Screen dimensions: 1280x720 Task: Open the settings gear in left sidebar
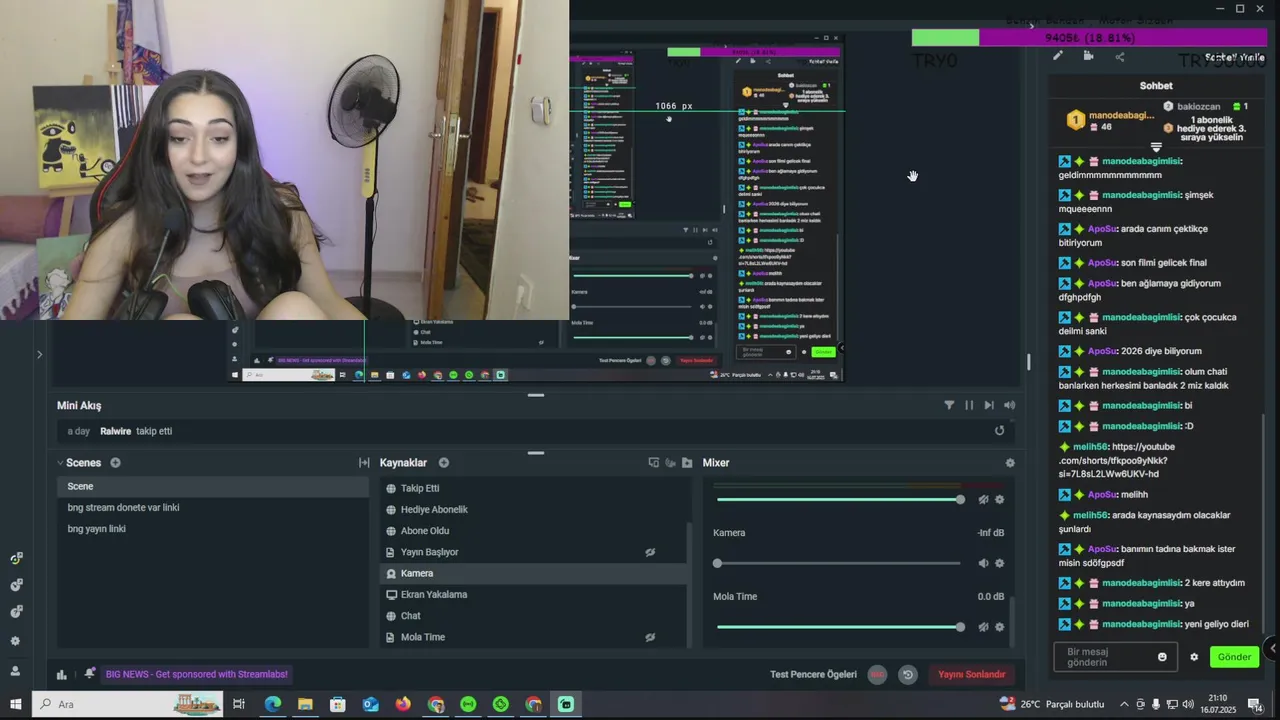tap(15, 641)
